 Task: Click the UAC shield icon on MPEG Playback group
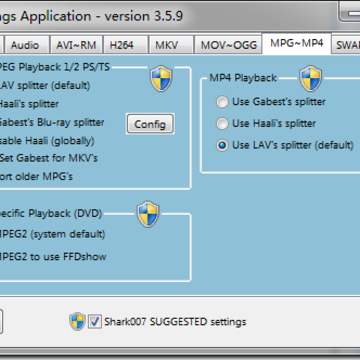click(x=161, y=79)
